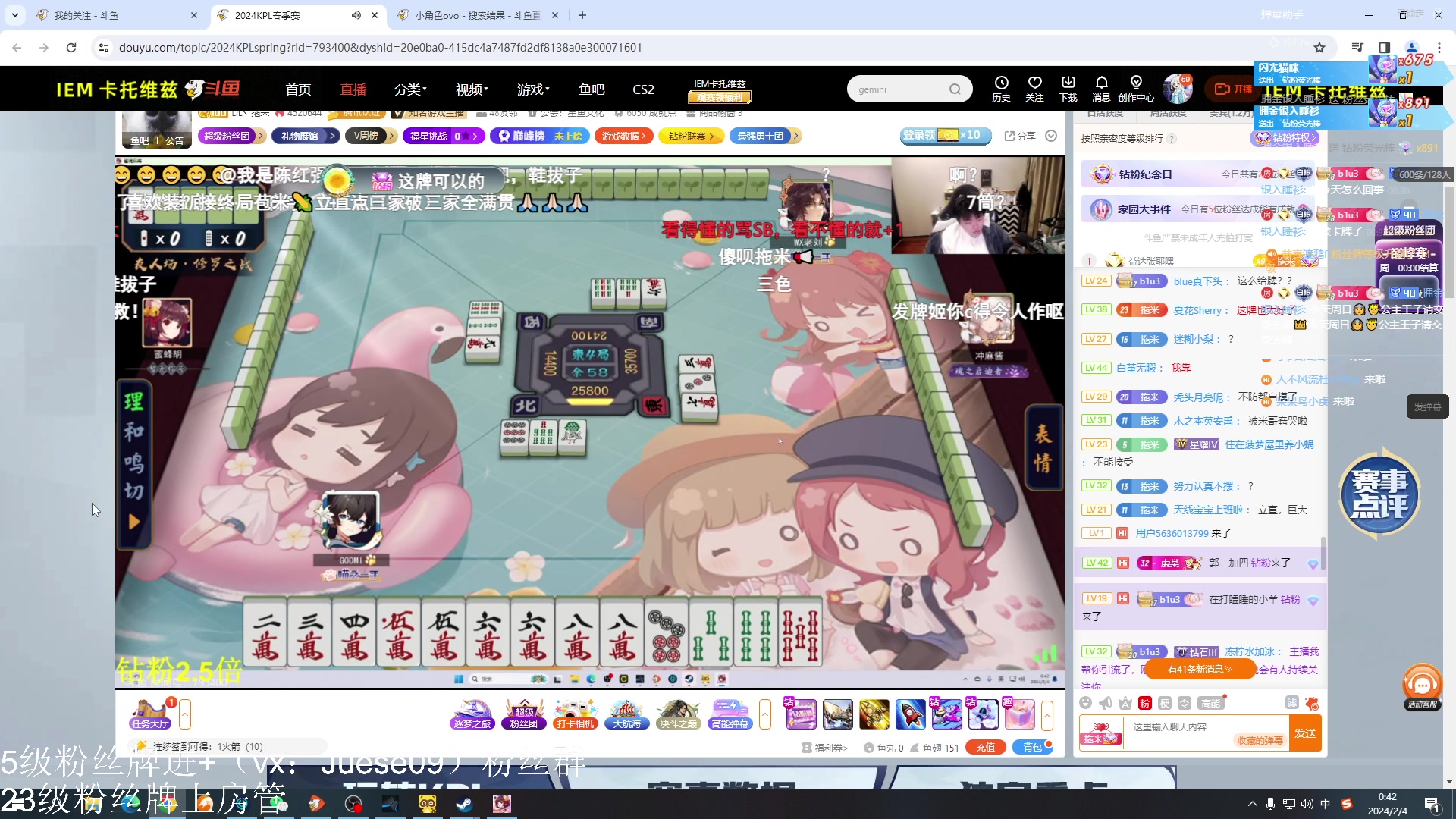Click the 令 icon in chat toolbar
Viewport: 1456px width, 819px height.
[x=1185, y=703]
